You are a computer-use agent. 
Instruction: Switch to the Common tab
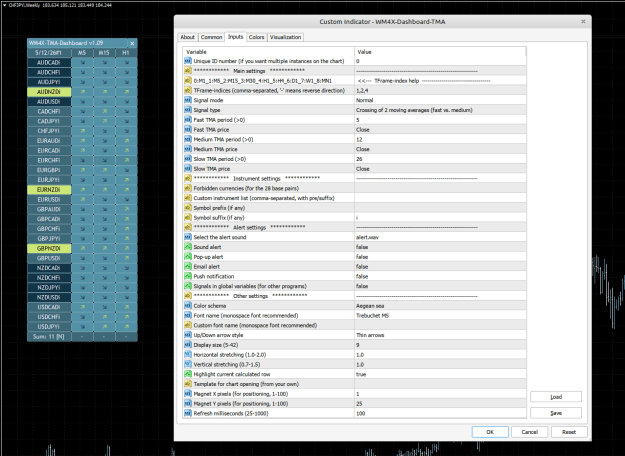click(x=211, y=37)
